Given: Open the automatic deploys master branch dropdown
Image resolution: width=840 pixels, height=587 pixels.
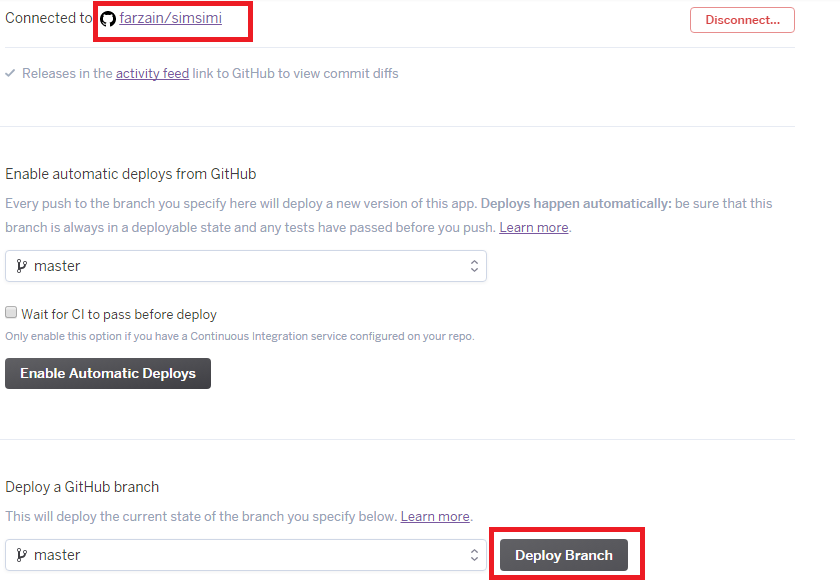Looking at the screenshot, I should tap(245, 266).
